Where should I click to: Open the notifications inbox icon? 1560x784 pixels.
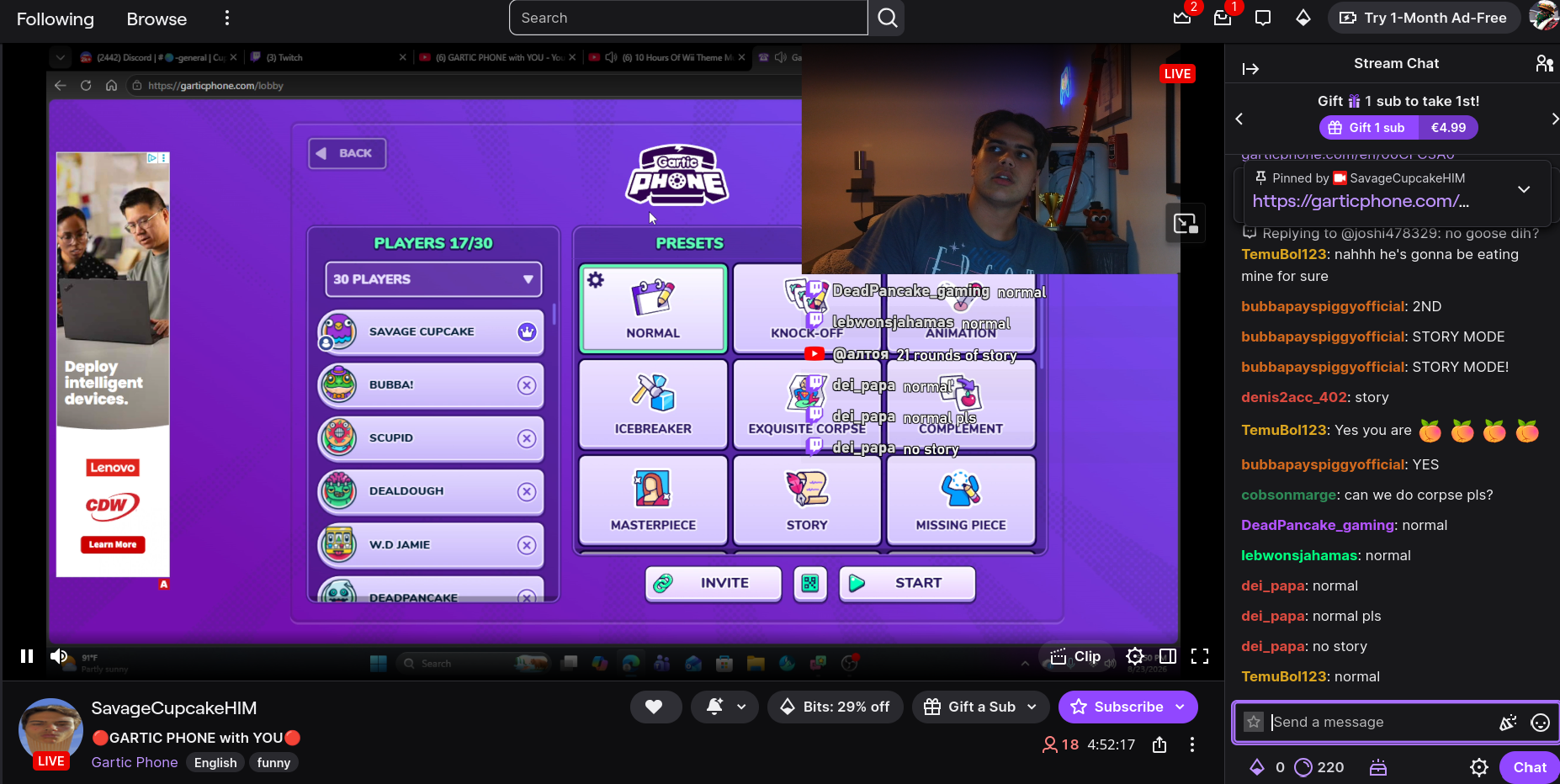1223,18
